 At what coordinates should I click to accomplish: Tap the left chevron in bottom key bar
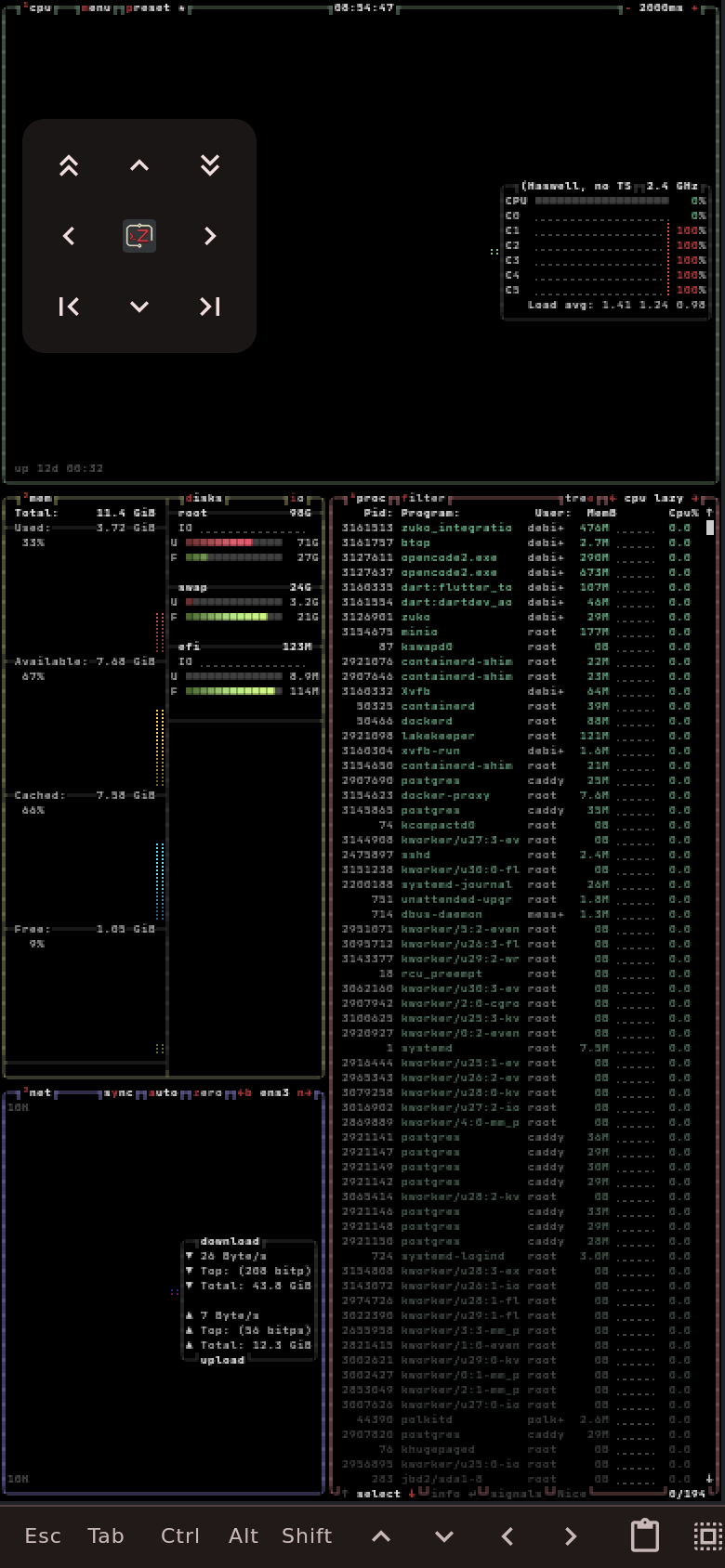click(507, 1536)
